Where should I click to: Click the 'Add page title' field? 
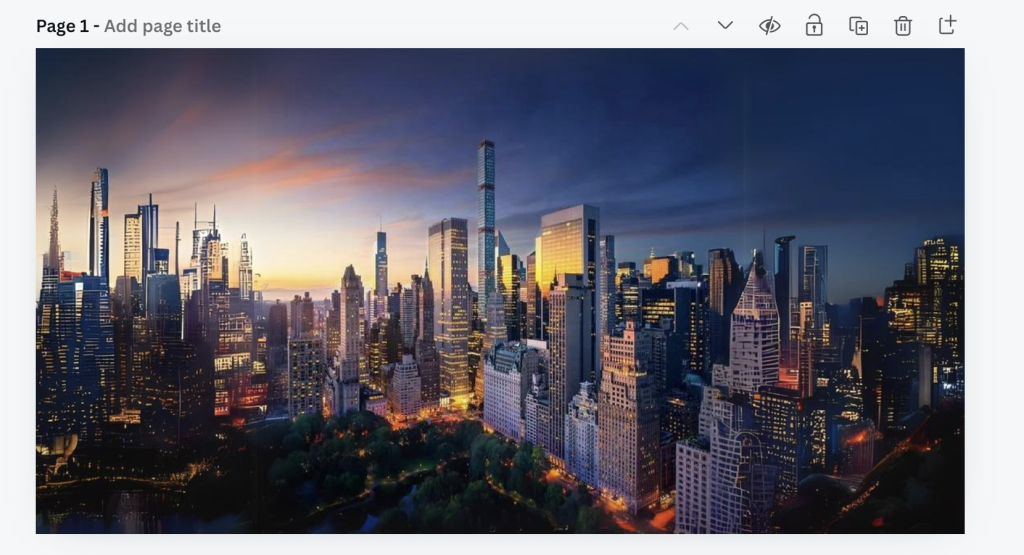[162, 26]
